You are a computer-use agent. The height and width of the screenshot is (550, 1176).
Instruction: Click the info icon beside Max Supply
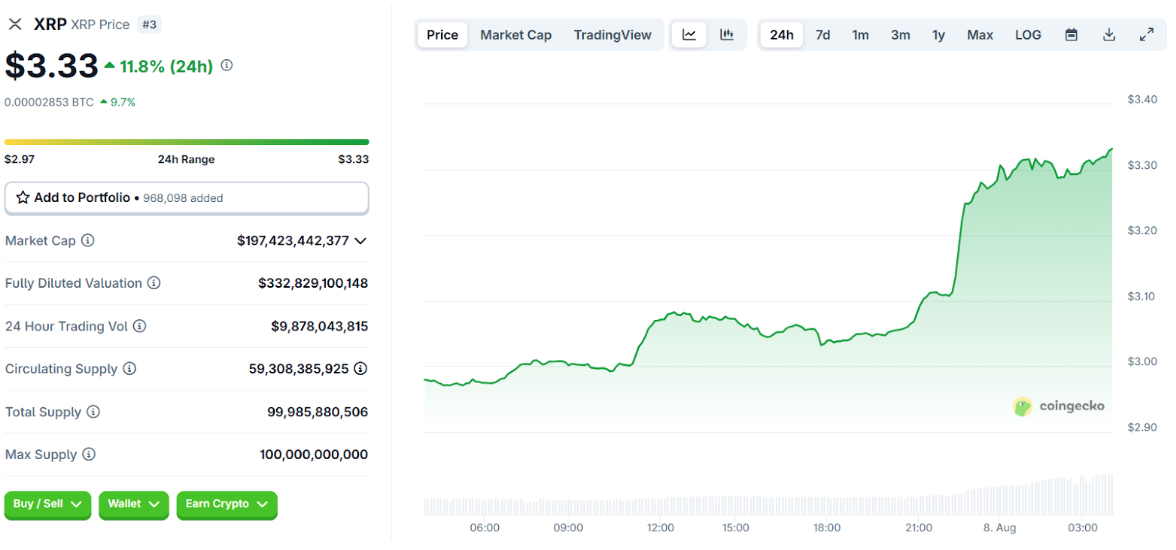[x=89, y=455]
